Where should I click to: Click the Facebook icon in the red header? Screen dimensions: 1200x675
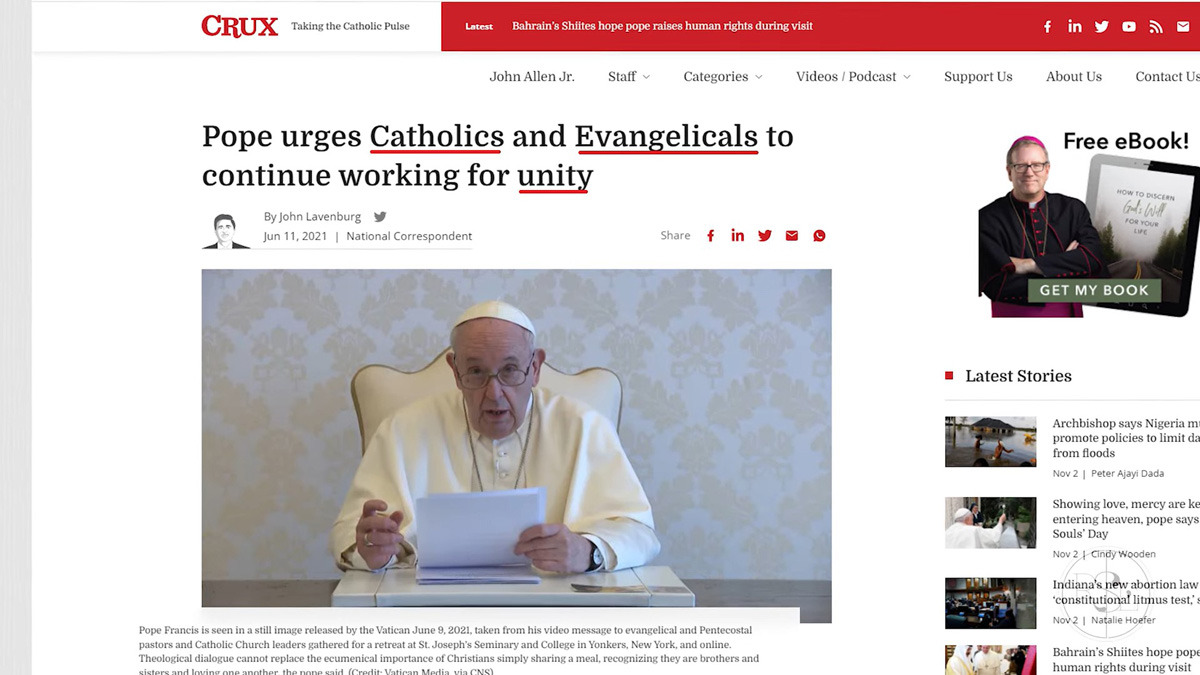point(1047,27)
